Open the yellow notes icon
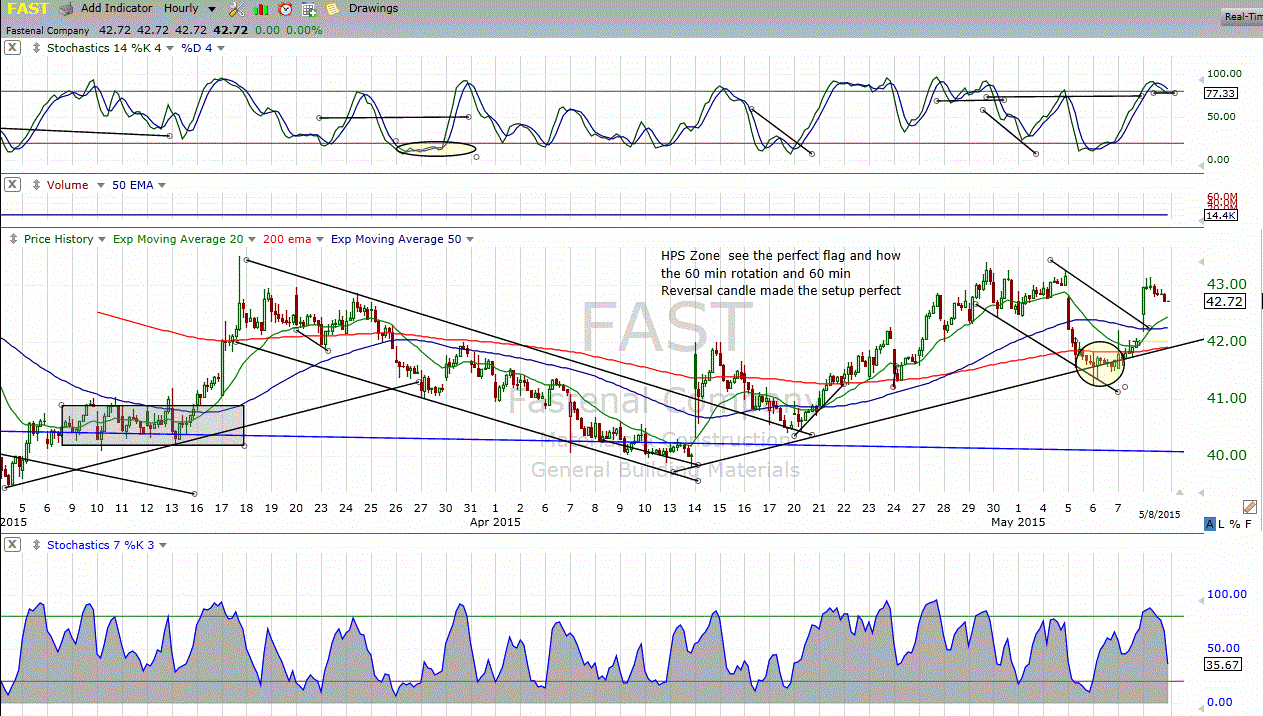 point(332,9)
